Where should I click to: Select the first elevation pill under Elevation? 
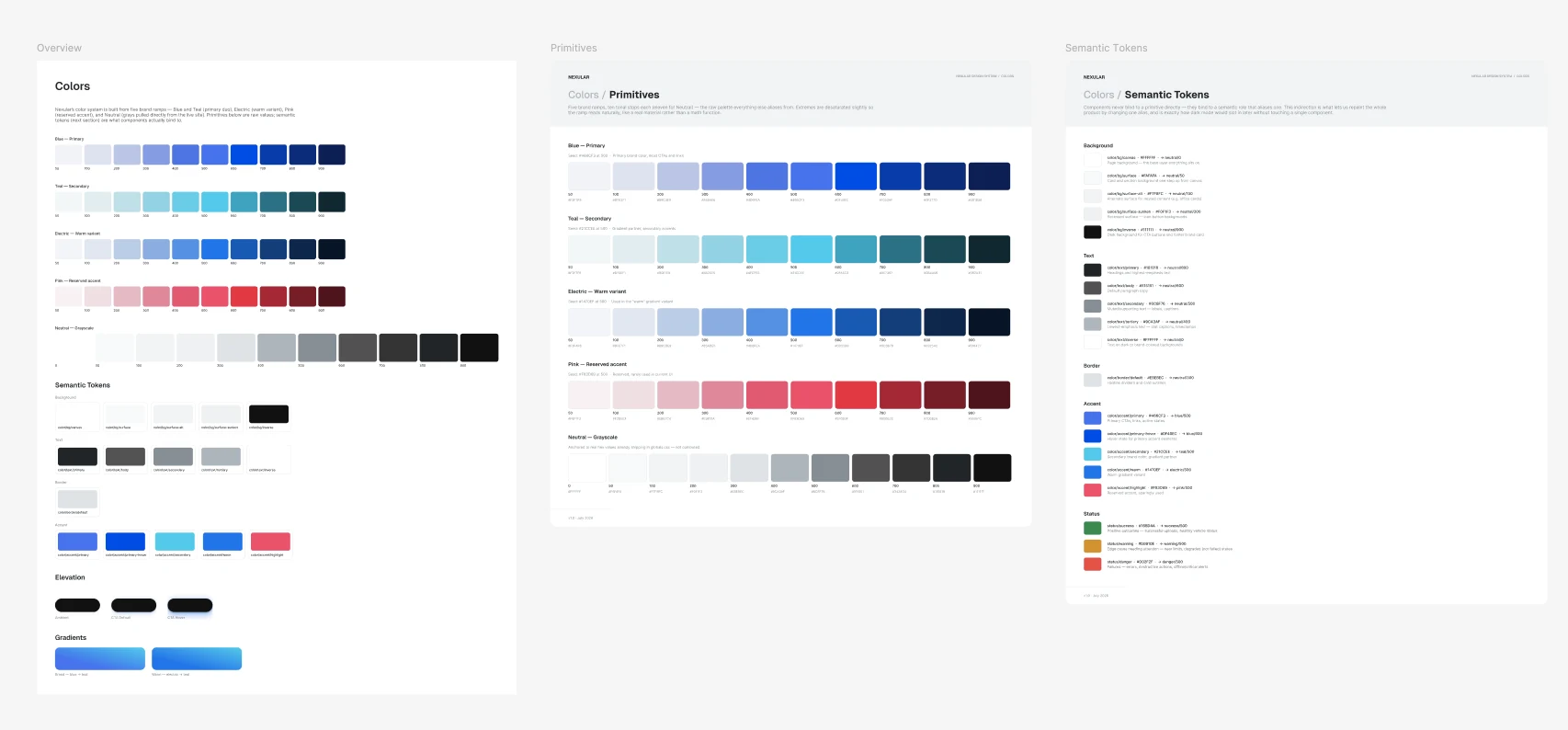coord(77,605)
